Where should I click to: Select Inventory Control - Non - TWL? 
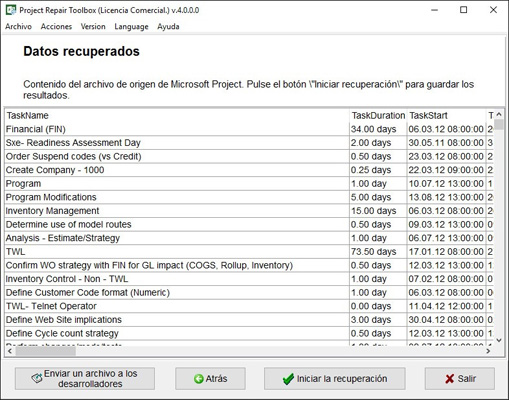pyautogui.click(x=177, y=279)
